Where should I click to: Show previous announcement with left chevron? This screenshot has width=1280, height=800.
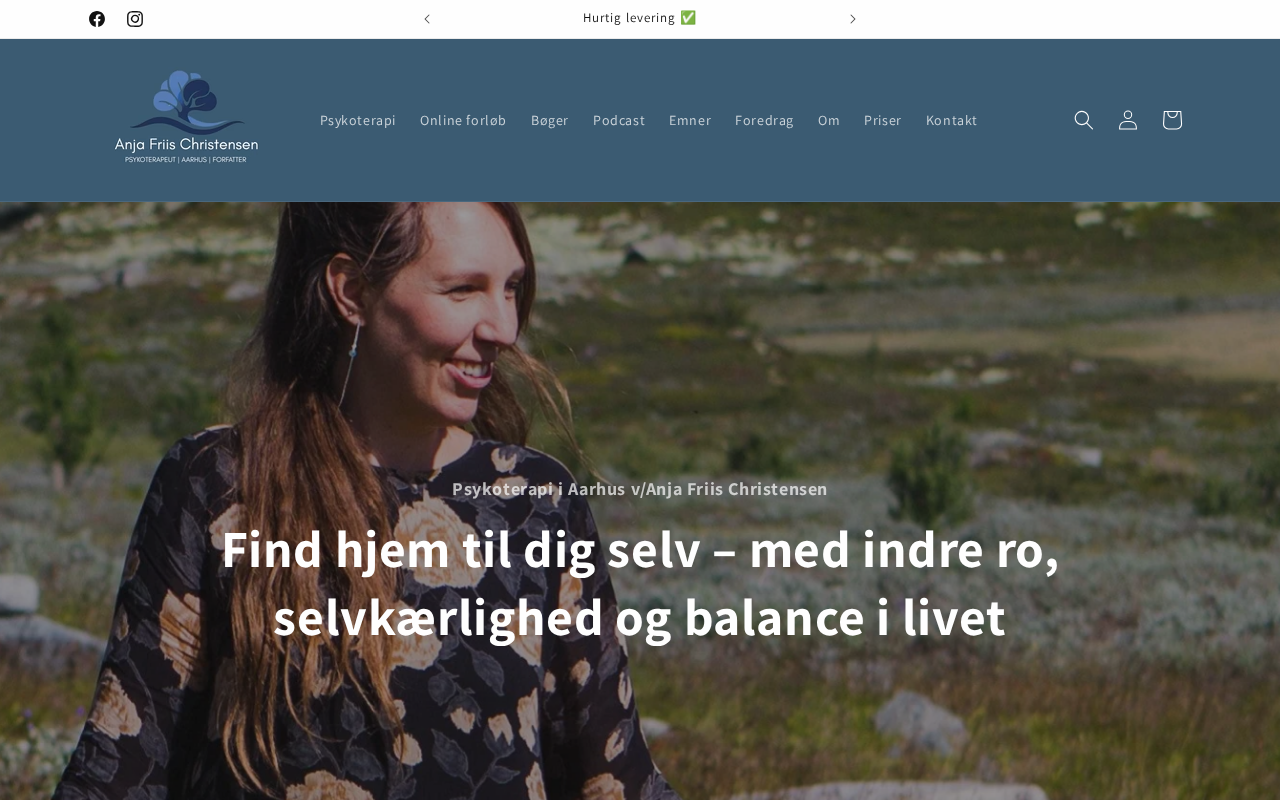[x=427, y=19]
